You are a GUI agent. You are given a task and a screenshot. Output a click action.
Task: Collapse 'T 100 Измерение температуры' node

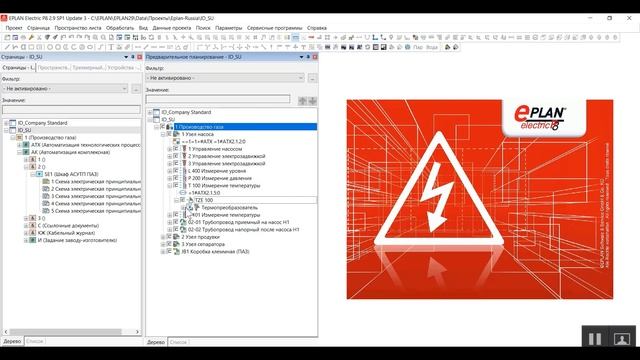(x=169, y=186)
